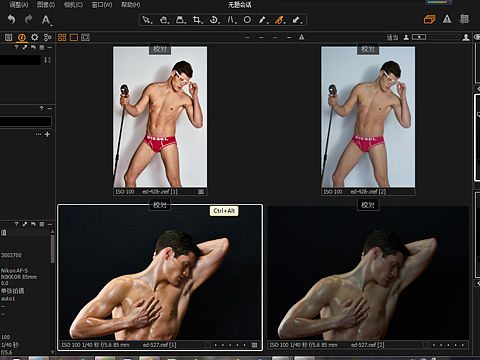Select the Crop tool

point(197,20)
